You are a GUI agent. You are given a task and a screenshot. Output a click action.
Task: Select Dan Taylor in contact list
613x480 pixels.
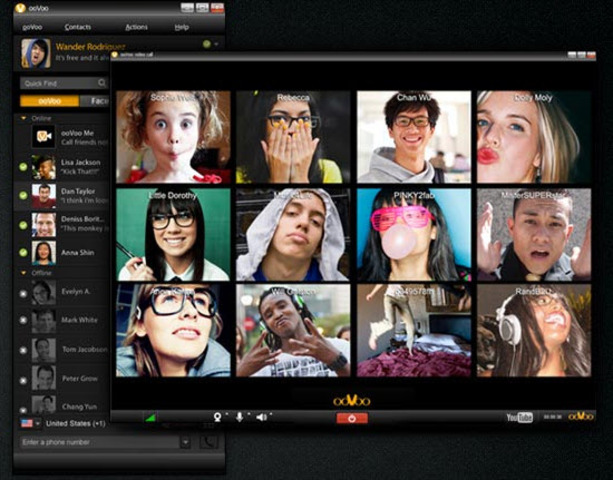62,196
